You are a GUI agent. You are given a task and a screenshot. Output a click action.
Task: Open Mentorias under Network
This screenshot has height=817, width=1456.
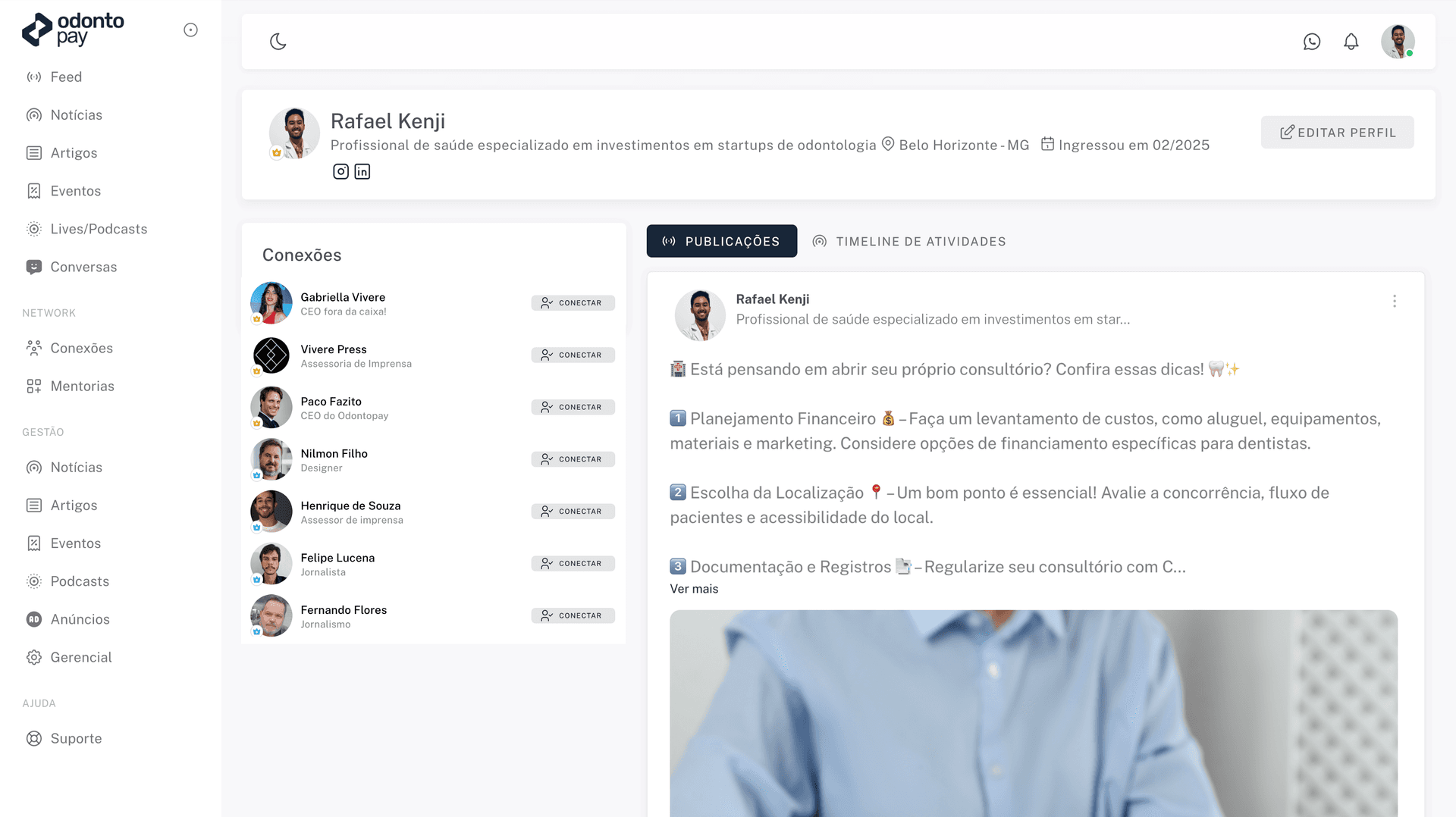point(82,386)
